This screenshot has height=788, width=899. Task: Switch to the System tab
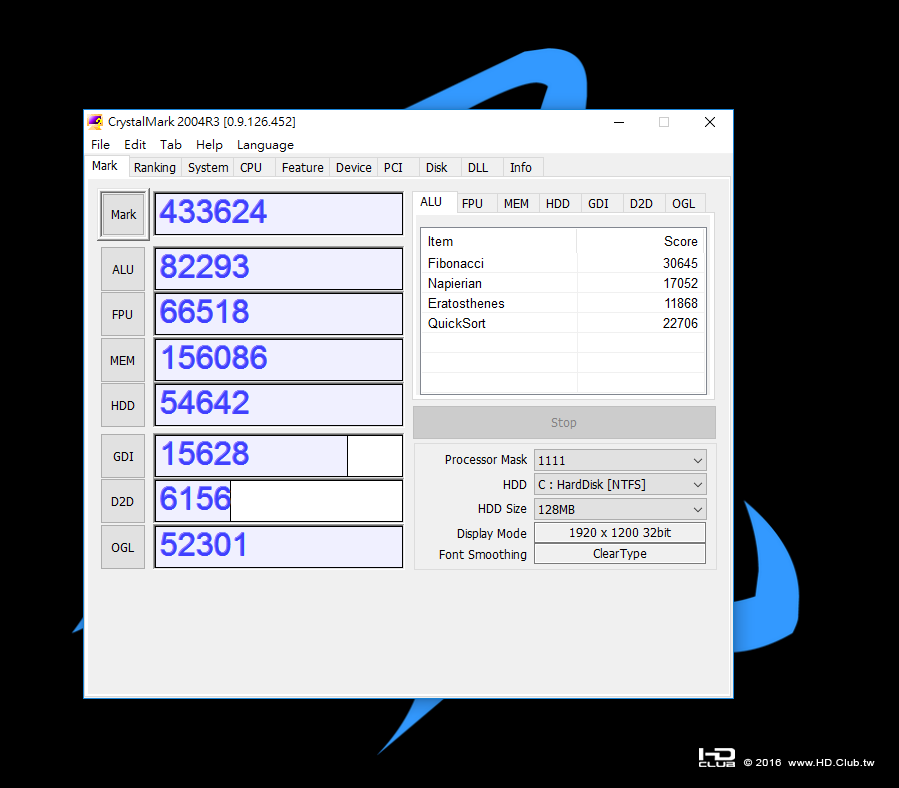pos(208,167)
